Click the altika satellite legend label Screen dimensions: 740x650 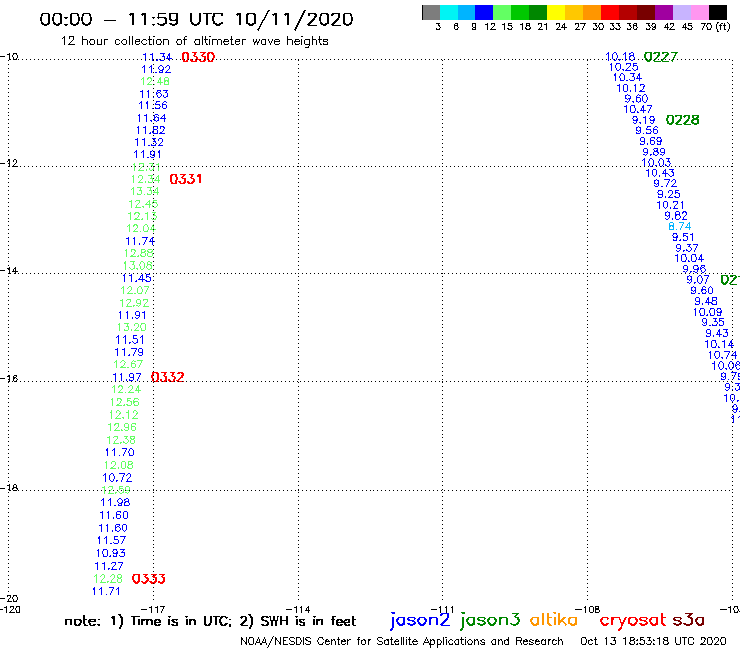(554, 619)
